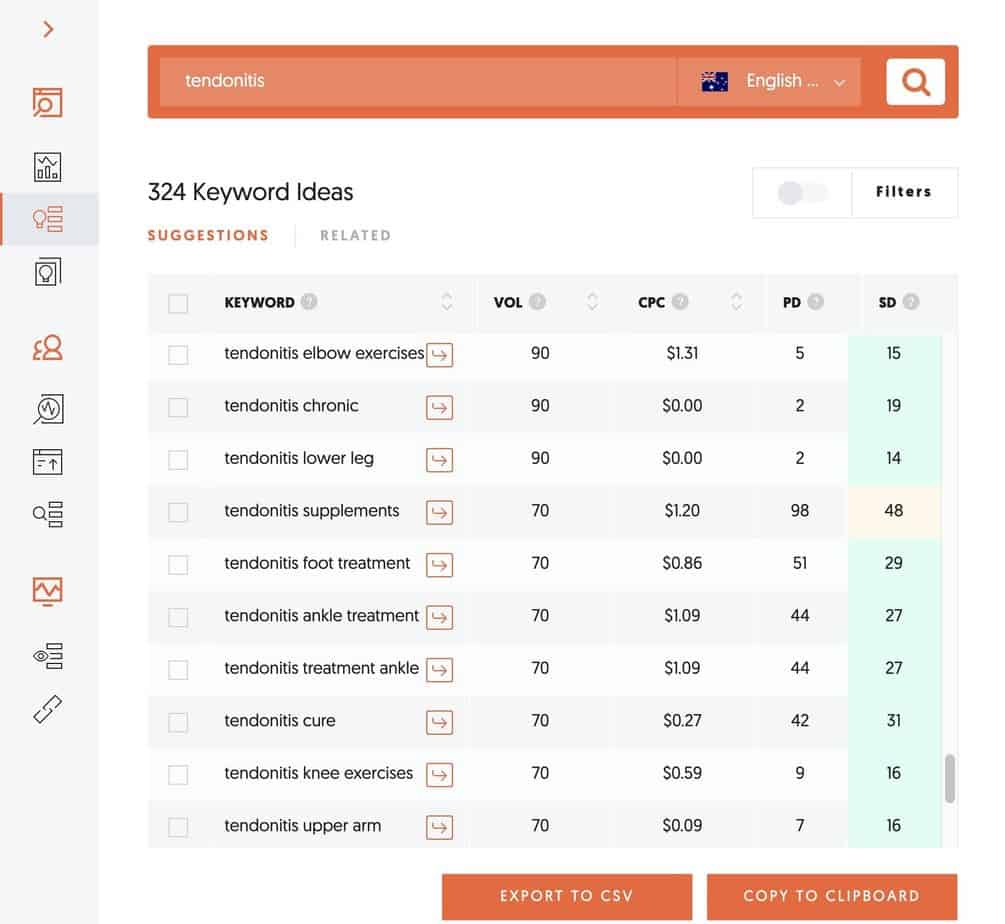Open arrow icon next to tendonitis supplements

[439, 512]
